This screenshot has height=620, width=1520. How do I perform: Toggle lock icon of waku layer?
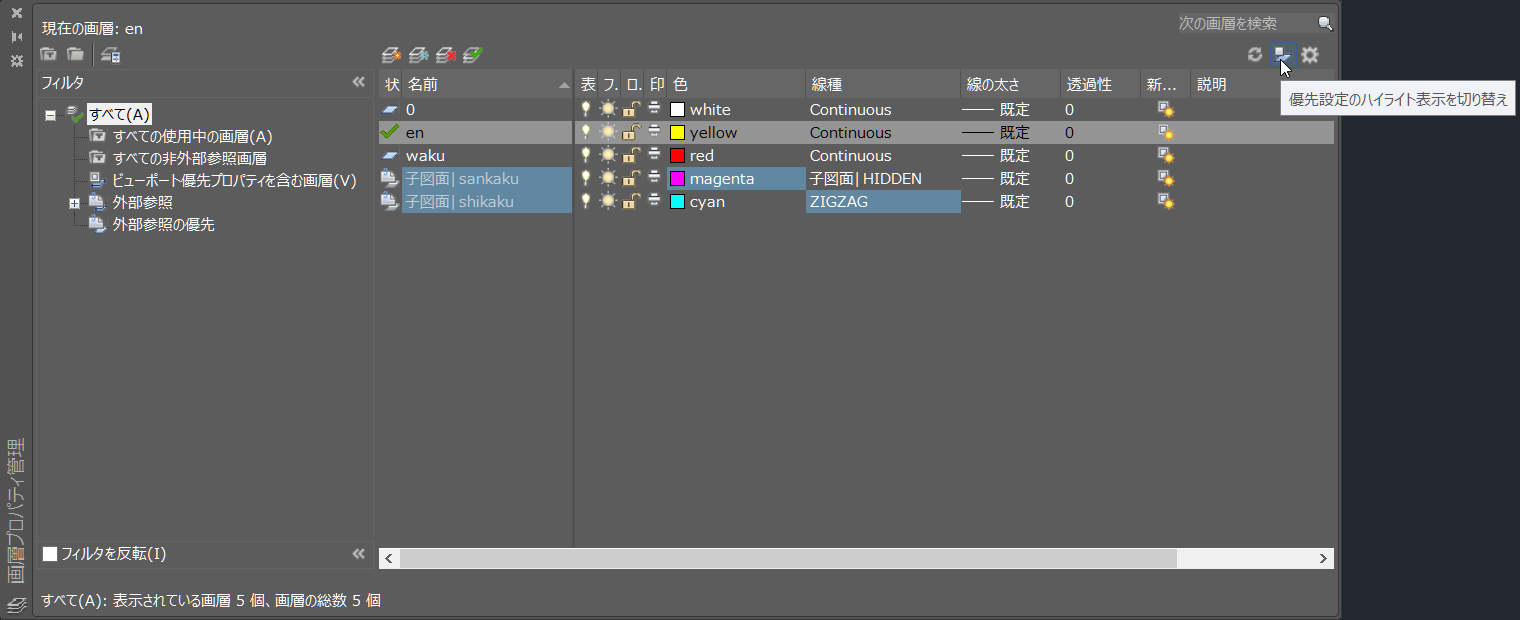click(631, 156)
